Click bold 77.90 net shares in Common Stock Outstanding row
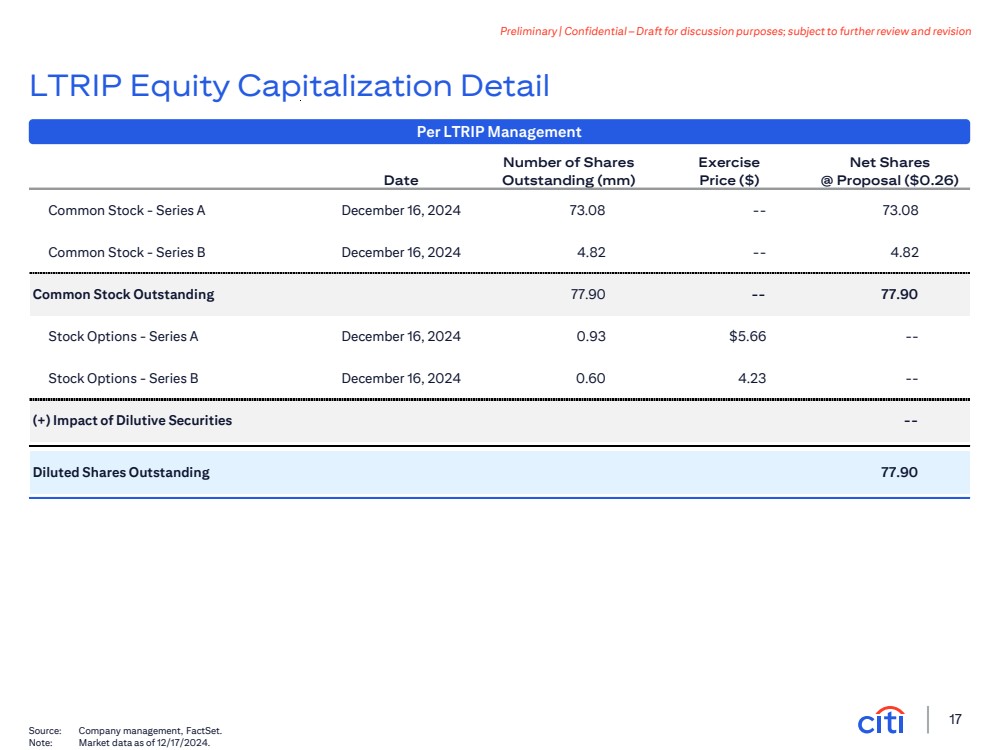 (900, 294)
